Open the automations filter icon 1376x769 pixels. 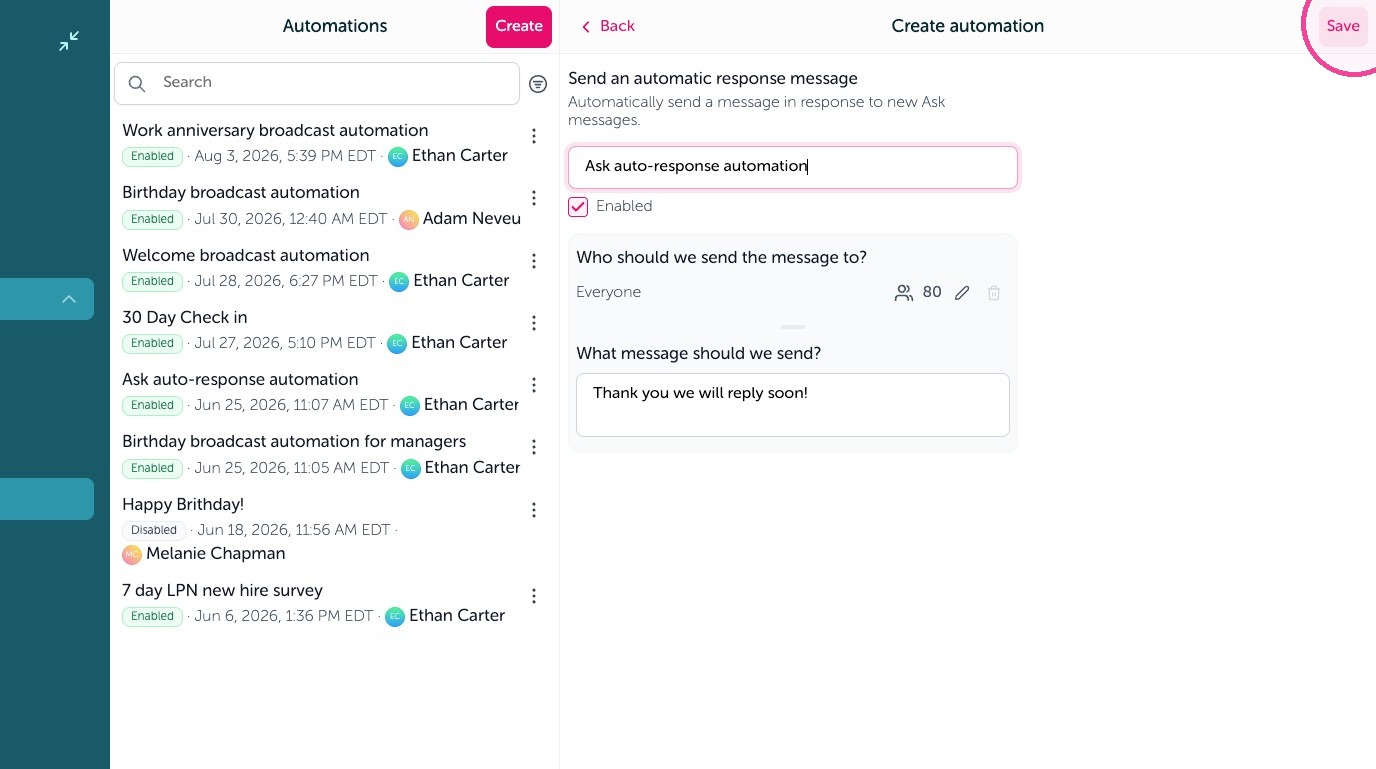pyautogui.click(x=538, y=85)
